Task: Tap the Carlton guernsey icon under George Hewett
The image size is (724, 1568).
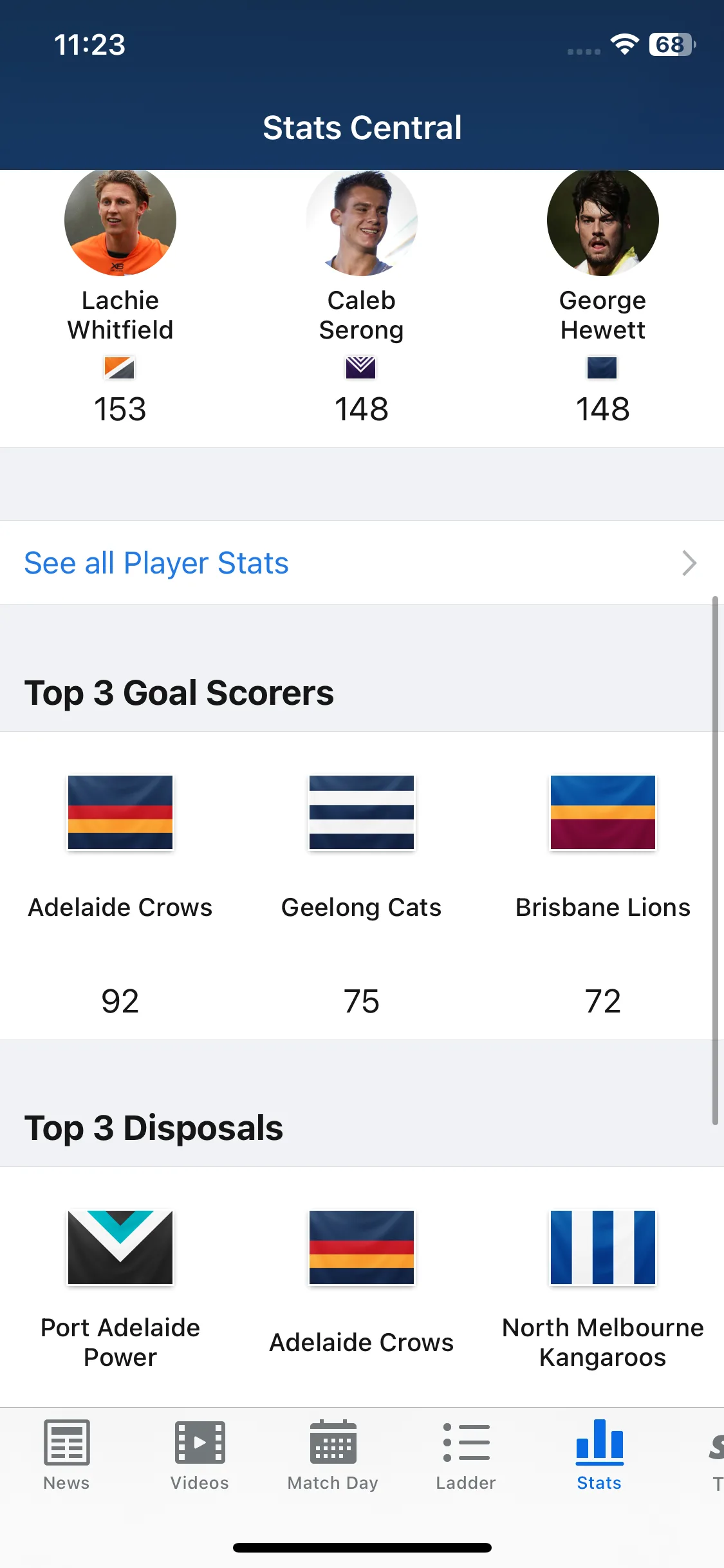Action: (602, 368)
